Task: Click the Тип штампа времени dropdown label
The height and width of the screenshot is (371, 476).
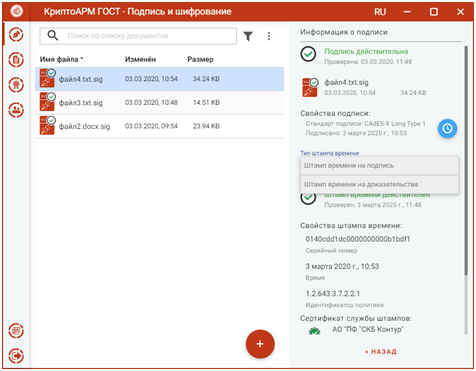Action: (x=330, y=153)
